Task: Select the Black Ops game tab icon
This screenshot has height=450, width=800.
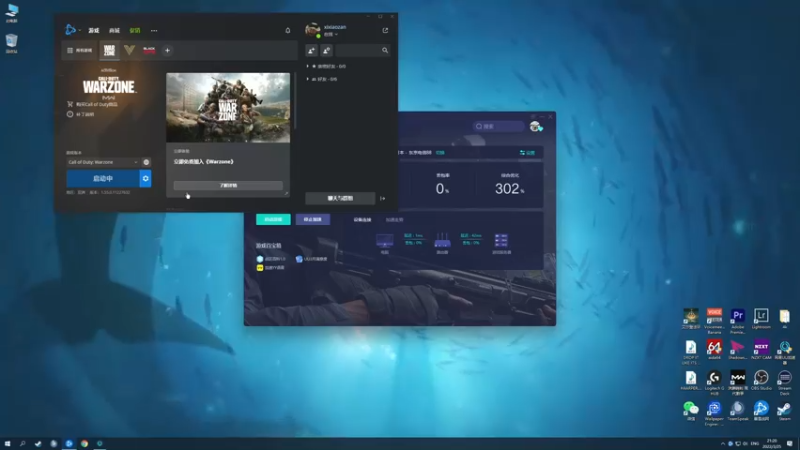Action: point(149,50)
